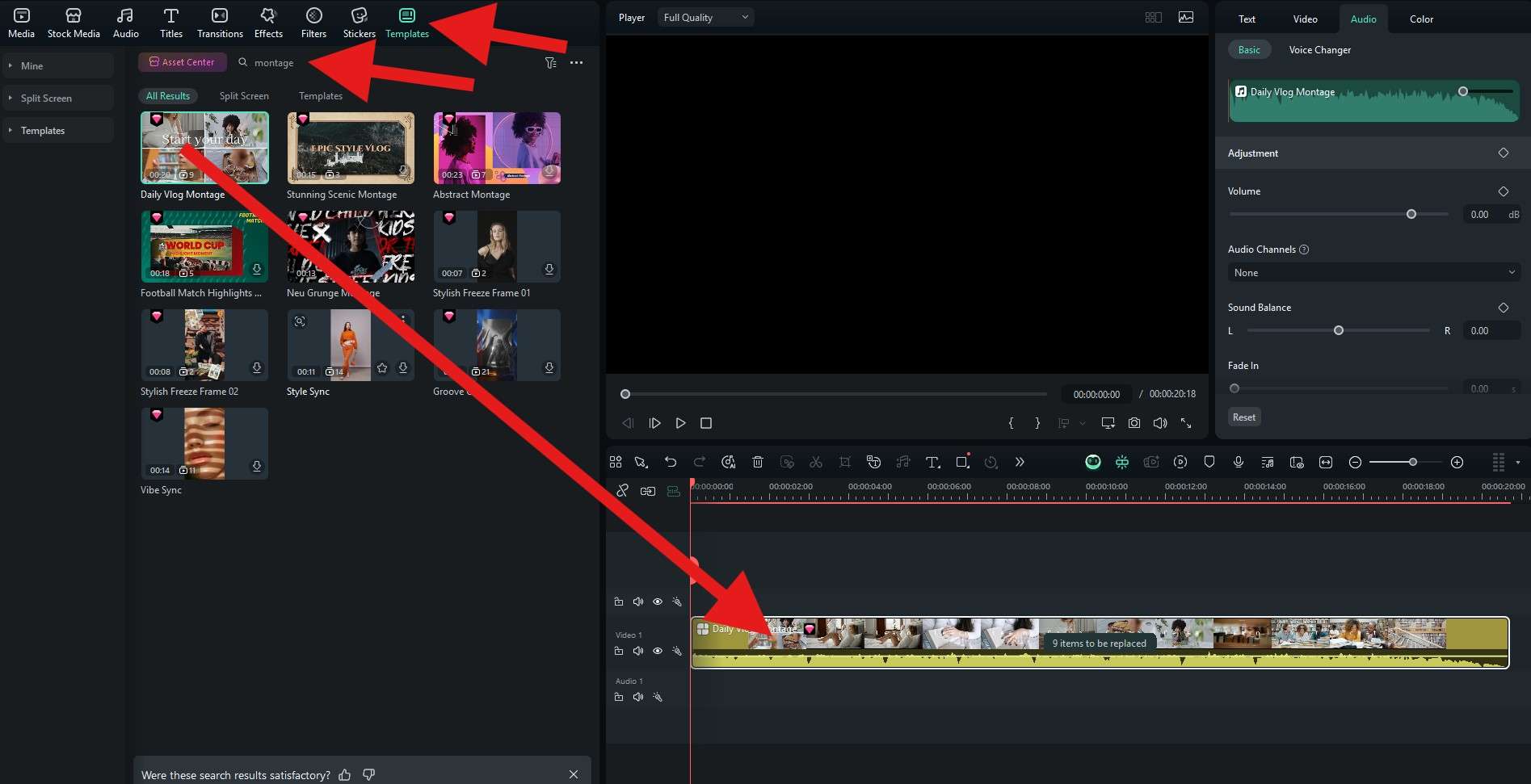Hide the Video 1 track with eye icon
The image size is (1531, 784).
[x=658, y=651]
